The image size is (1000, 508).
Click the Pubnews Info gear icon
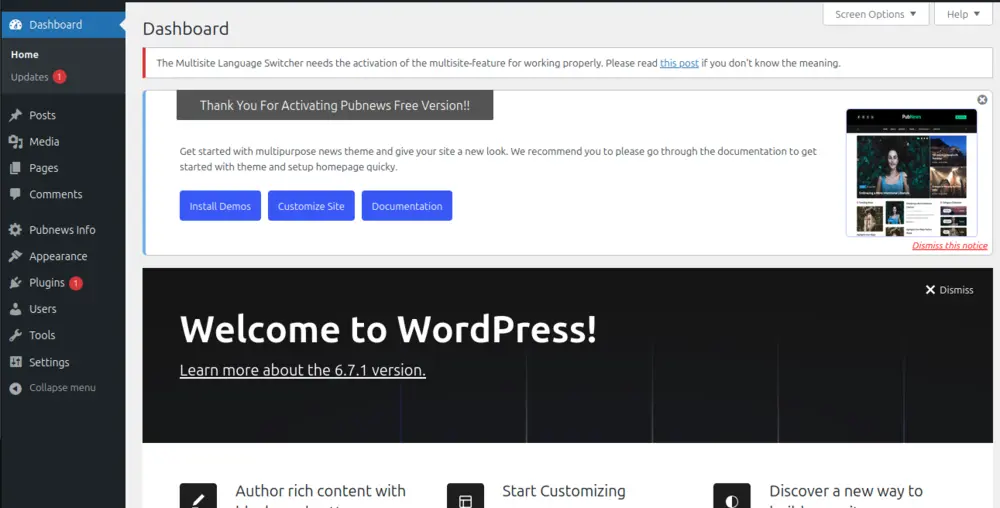pyautogui.click(x=15, y=230)
